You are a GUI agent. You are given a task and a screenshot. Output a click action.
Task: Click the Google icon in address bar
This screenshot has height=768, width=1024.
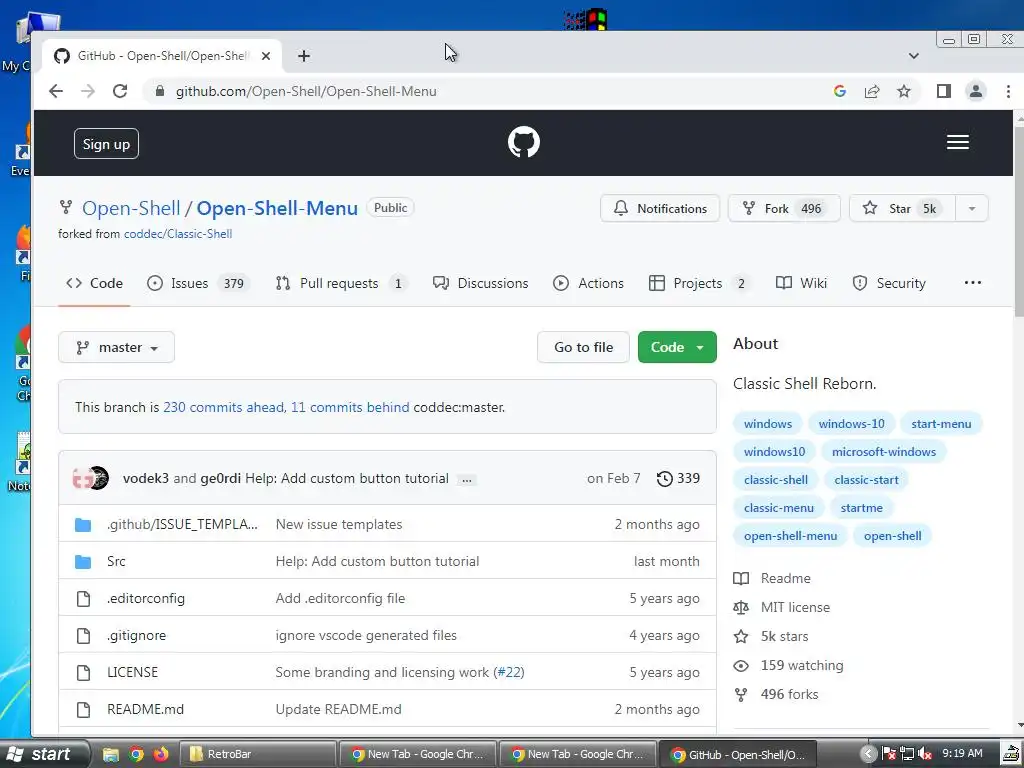(840, 91)
